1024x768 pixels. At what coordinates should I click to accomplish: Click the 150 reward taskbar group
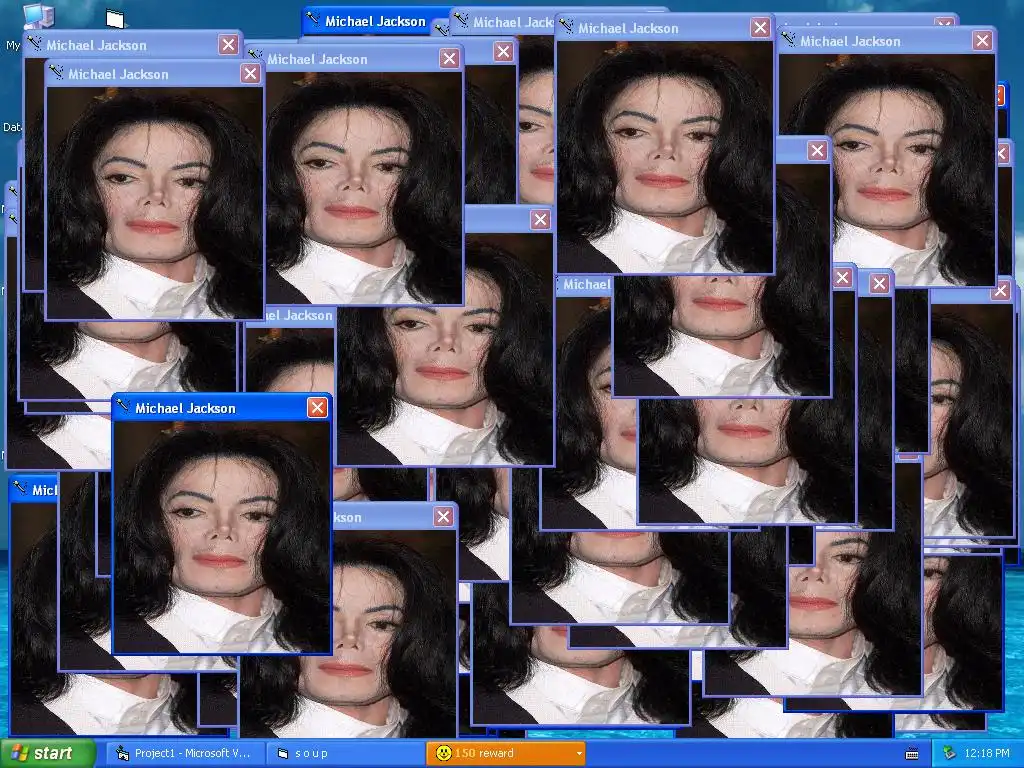pos(505,753)
